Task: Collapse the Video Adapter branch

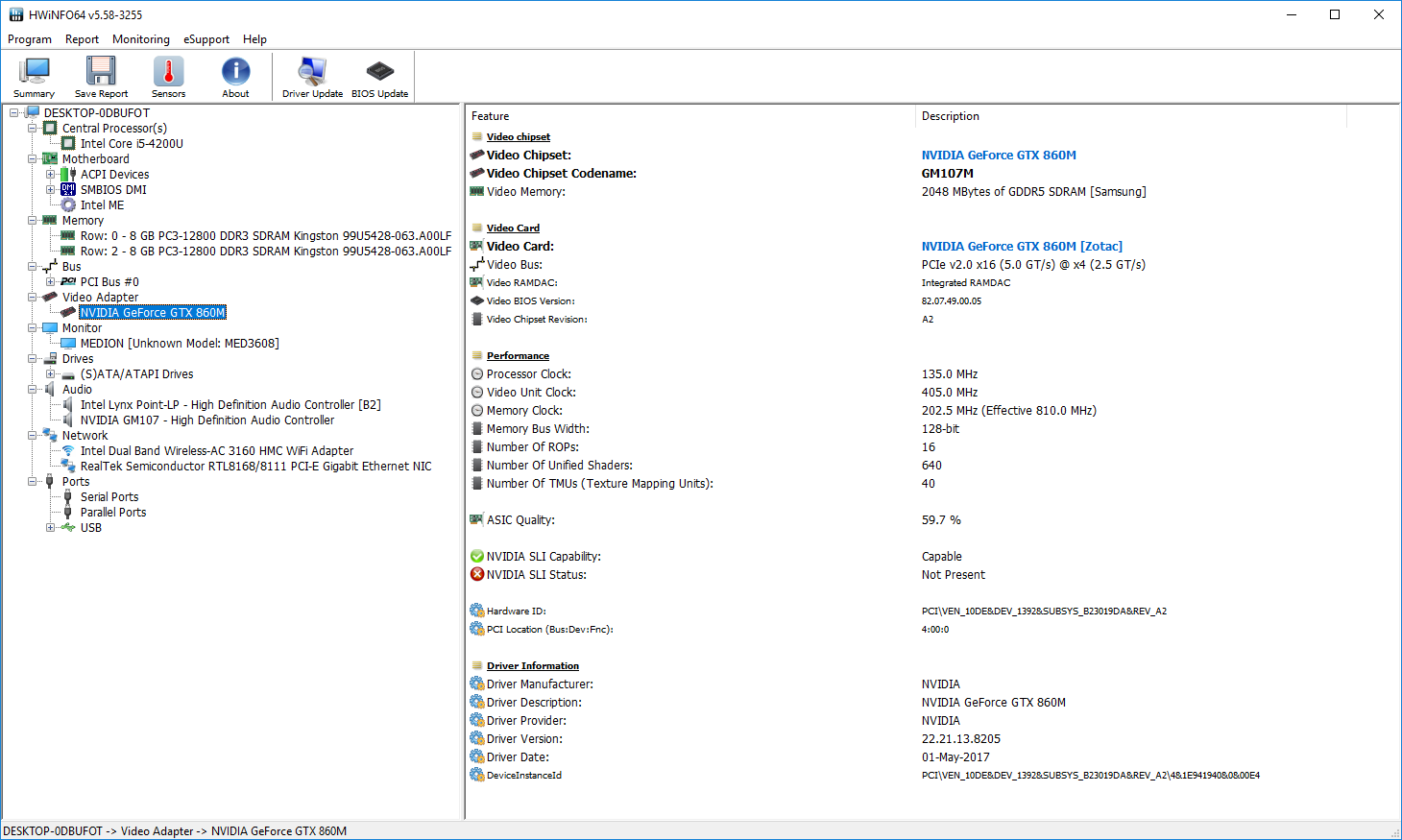Action: (32, 297)
